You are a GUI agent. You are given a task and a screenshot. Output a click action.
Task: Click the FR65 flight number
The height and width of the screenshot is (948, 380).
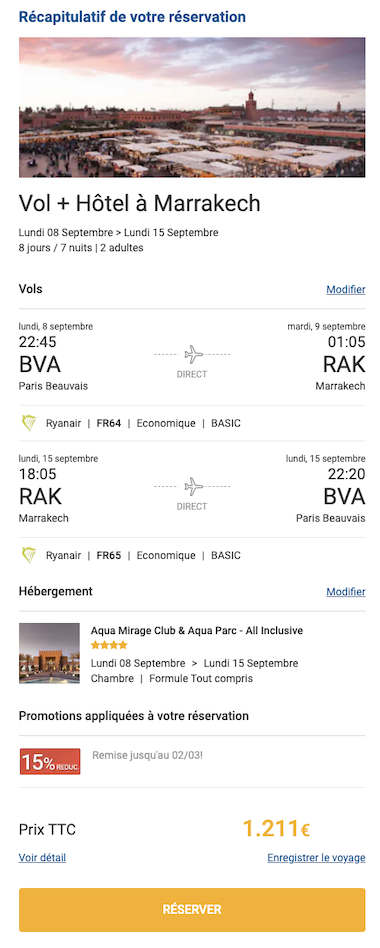pos(109,555)
